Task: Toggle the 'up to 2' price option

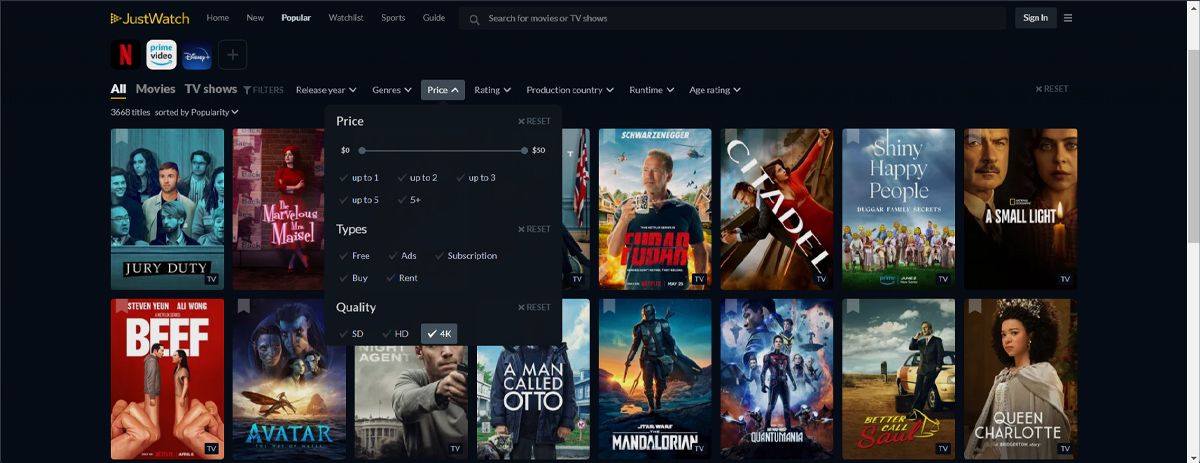Action: (x=418, y=178)
